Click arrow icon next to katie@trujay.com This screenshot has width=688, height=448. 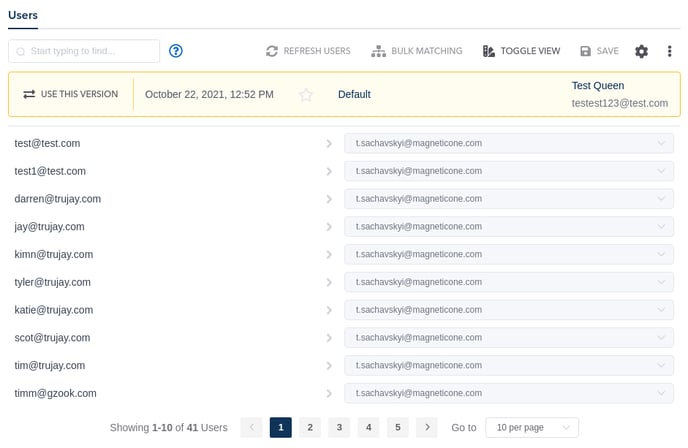[329, 310]
